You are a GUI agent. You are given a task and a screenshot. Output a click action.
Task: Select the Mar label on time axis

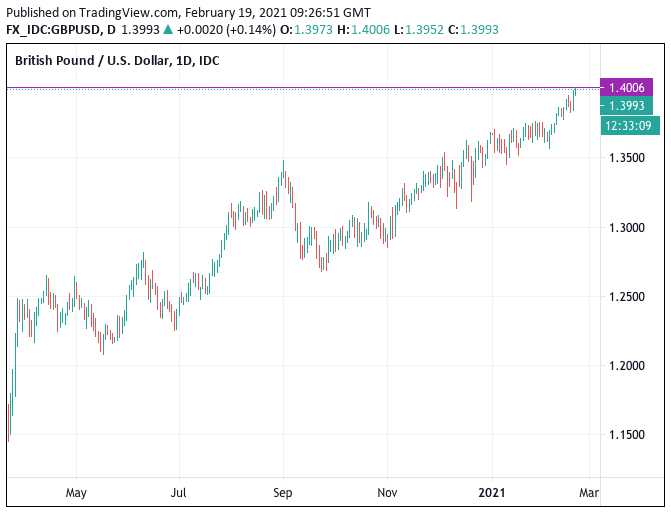pos(589,492)
